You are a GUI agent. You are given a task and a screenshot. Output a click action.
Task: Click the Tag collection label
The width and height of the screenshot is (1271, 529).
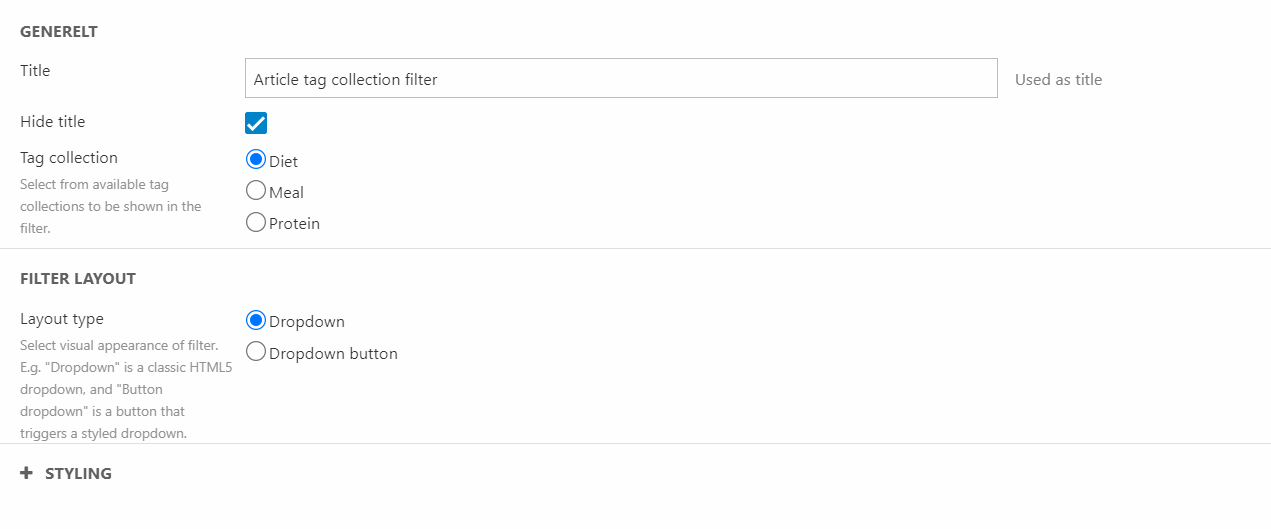tap(69, 158)
